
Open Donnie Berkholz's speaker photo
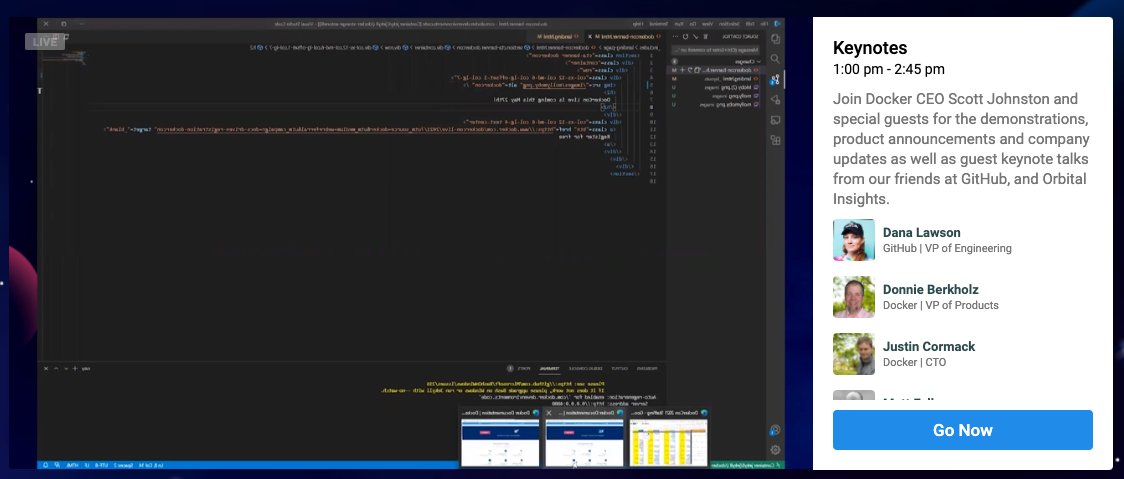pyautogui.click(x=854, y=297)
